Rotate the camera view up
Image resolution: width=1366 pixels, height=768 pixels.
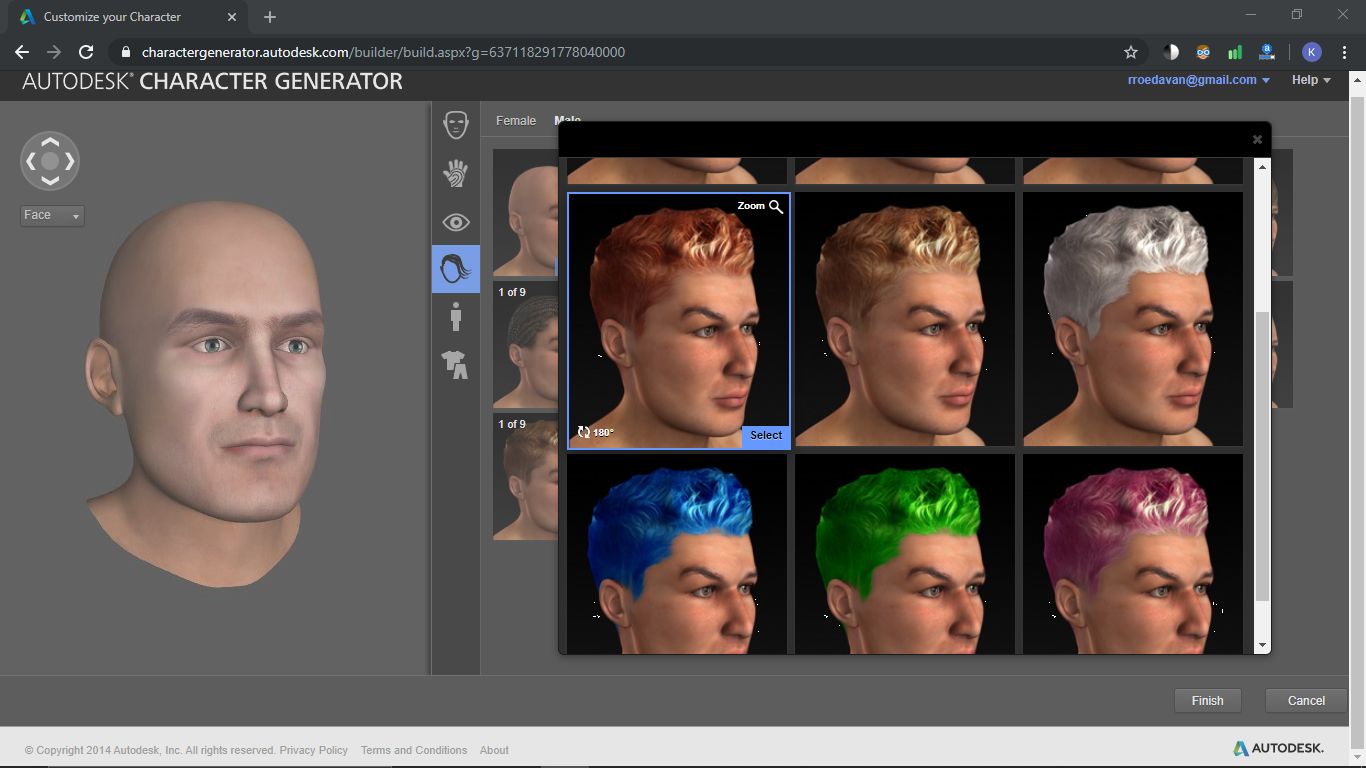click(50, 143)
